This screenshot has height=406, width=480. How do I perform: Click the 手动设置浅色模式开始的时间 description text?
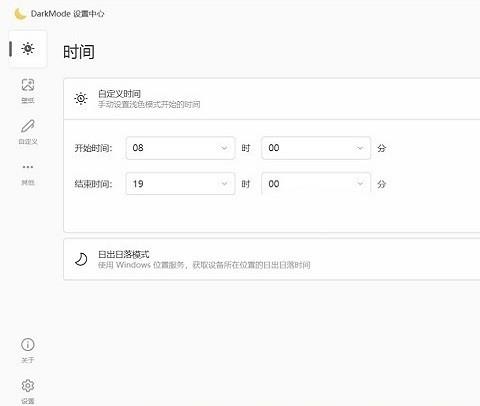(149, 104)
